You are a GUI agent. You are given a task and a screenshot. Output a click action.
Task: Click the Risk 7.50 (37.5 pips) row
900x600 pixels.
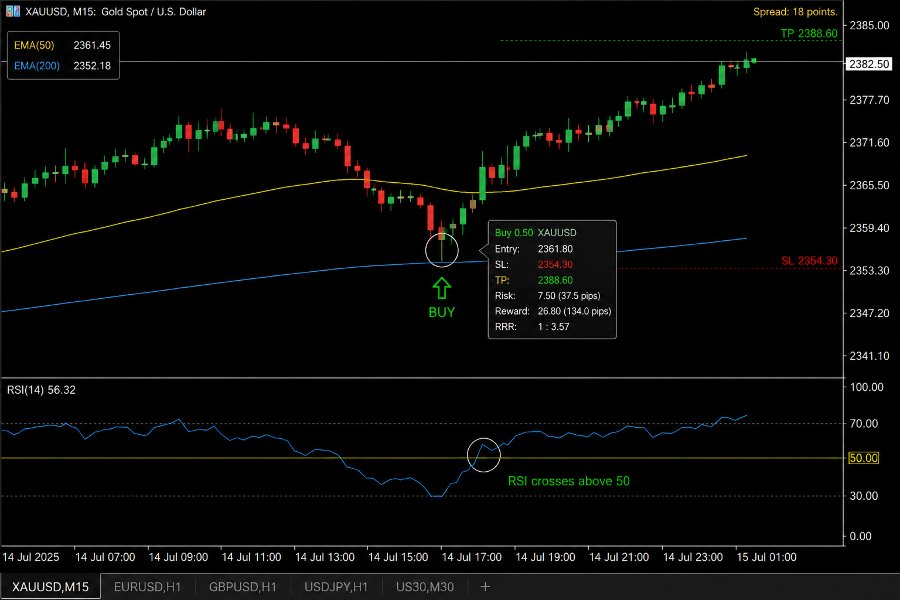point(548,296)
